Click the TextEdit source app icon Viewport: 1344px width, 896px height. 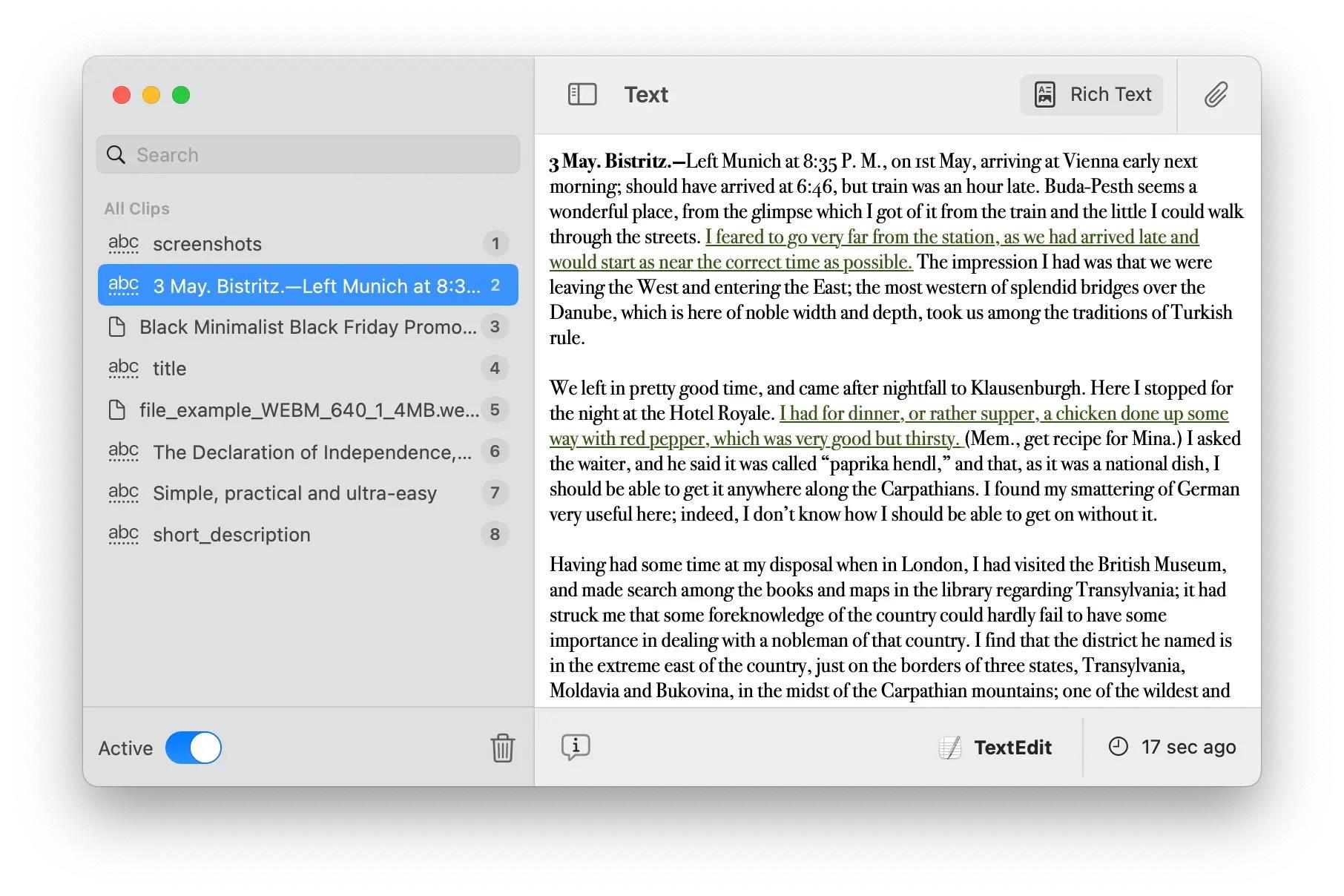(x=949, y=748)
